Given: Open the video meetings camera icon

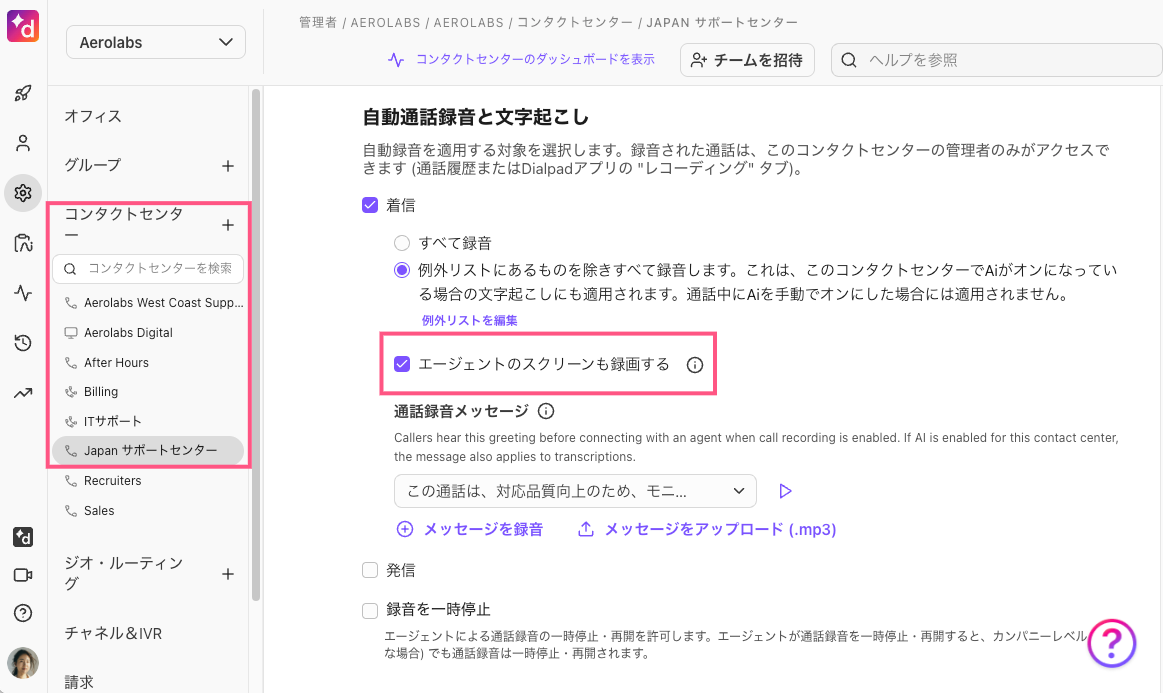Looking at the screenshot, I should [23, 575].
